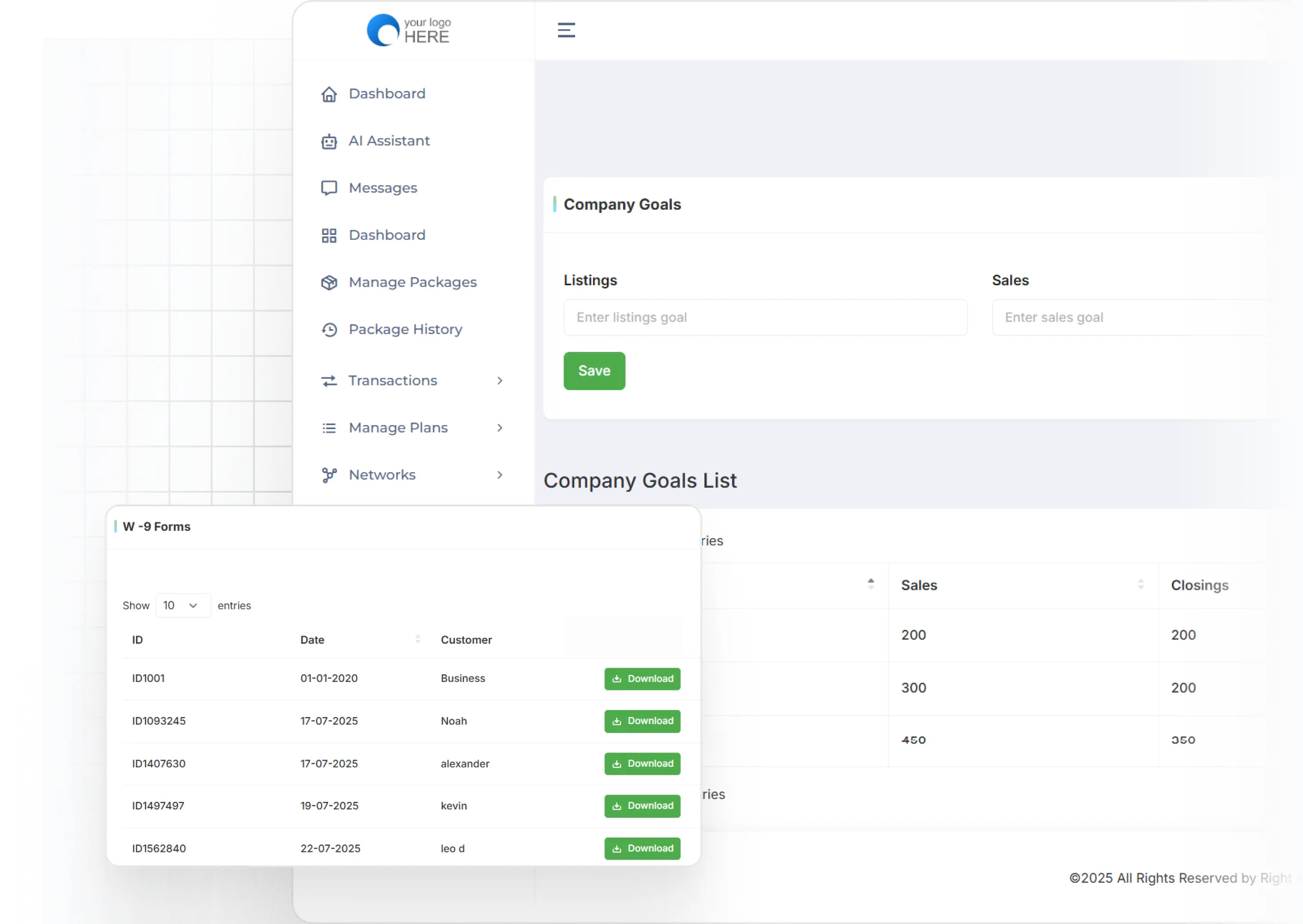The height and width of the screenshot is (924, 1303).
Task: Open the Manage Packages menu item
Action: click(413, 282)
